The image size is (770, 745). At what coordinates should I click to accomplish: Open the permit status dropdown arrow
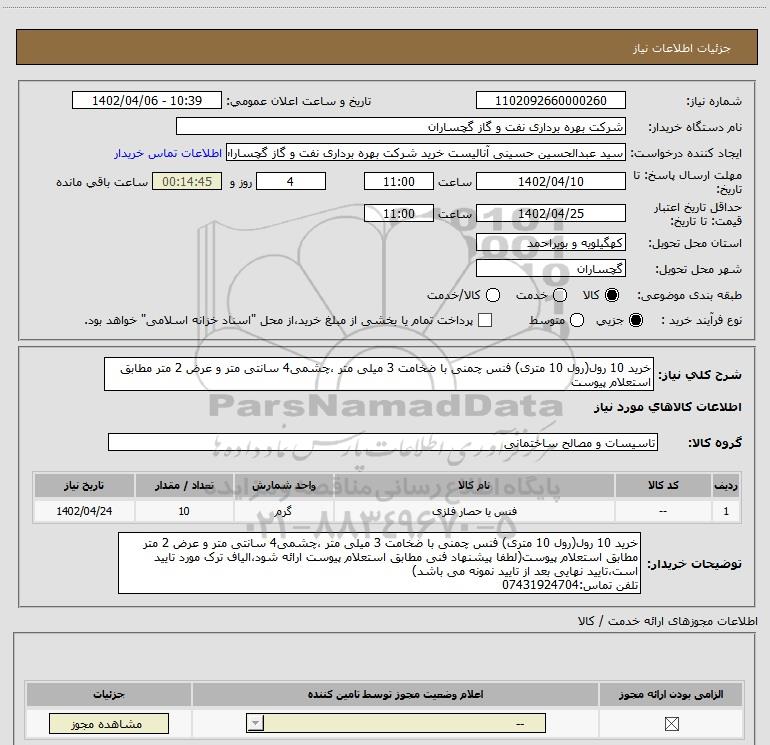click(x=255, y=723)
